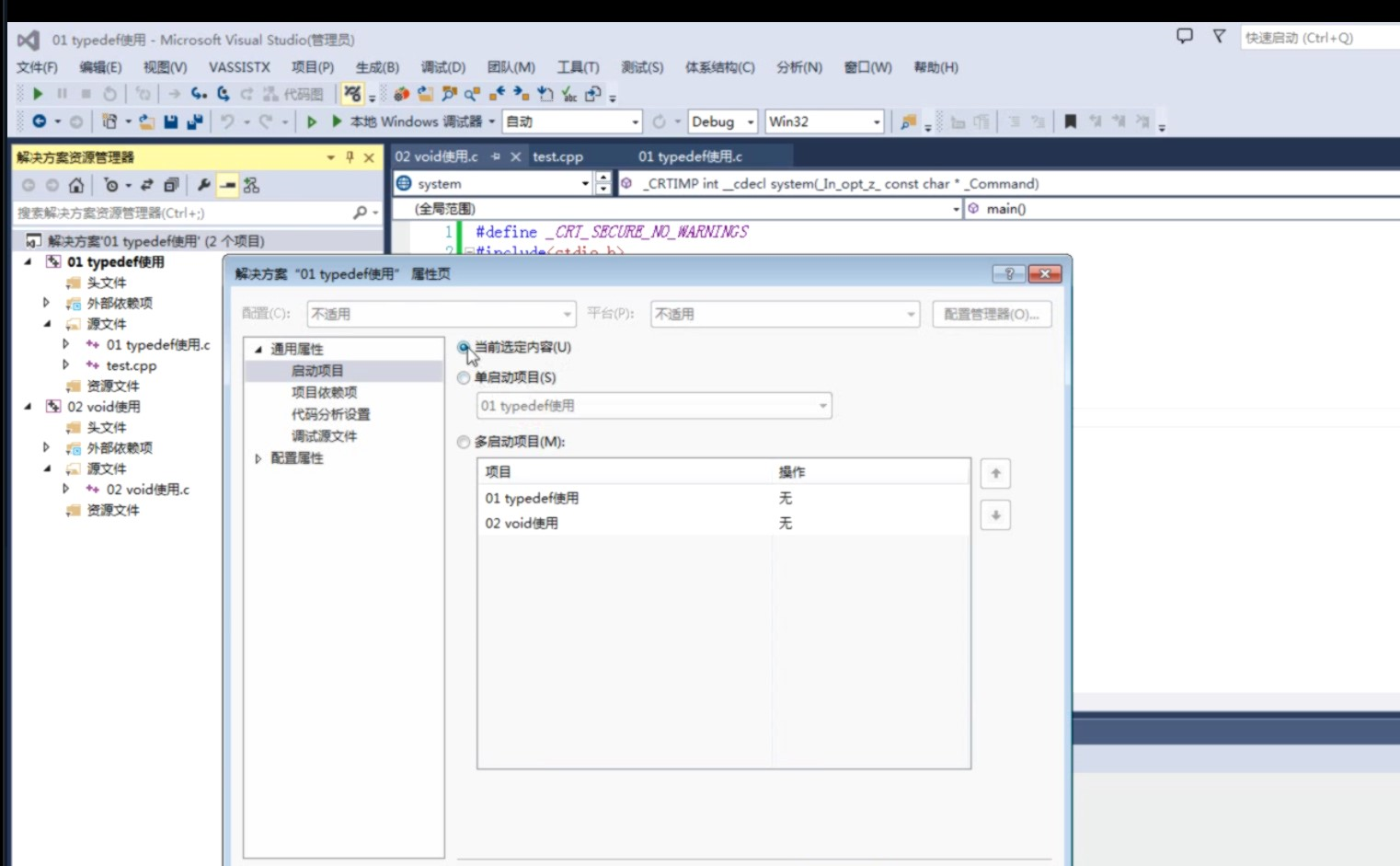Click the 快速启动 (Ctrl+Q) search field

pos(1320,38)
